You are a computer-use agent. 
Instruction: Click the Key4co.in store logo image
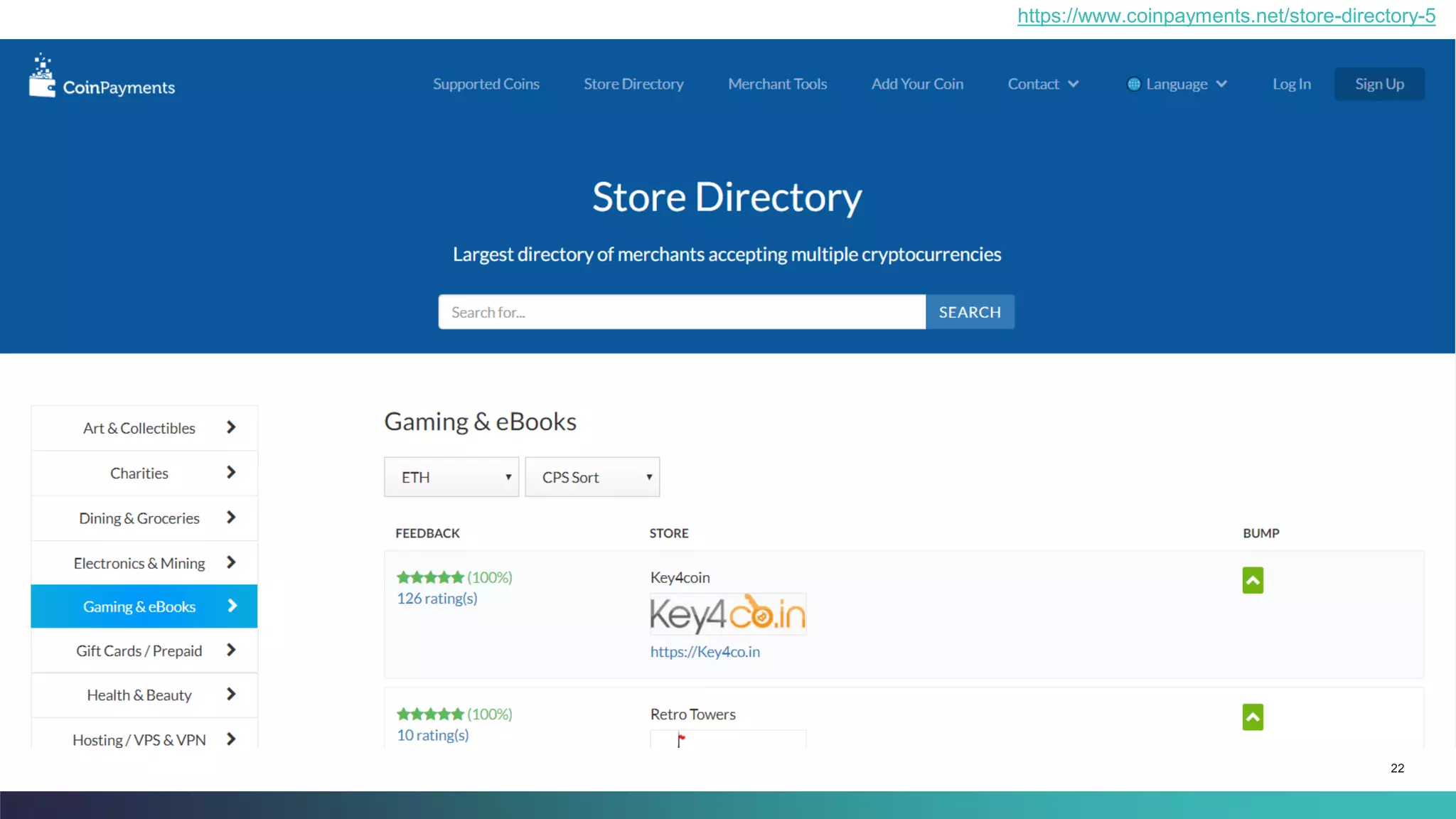tap(728, 614)
